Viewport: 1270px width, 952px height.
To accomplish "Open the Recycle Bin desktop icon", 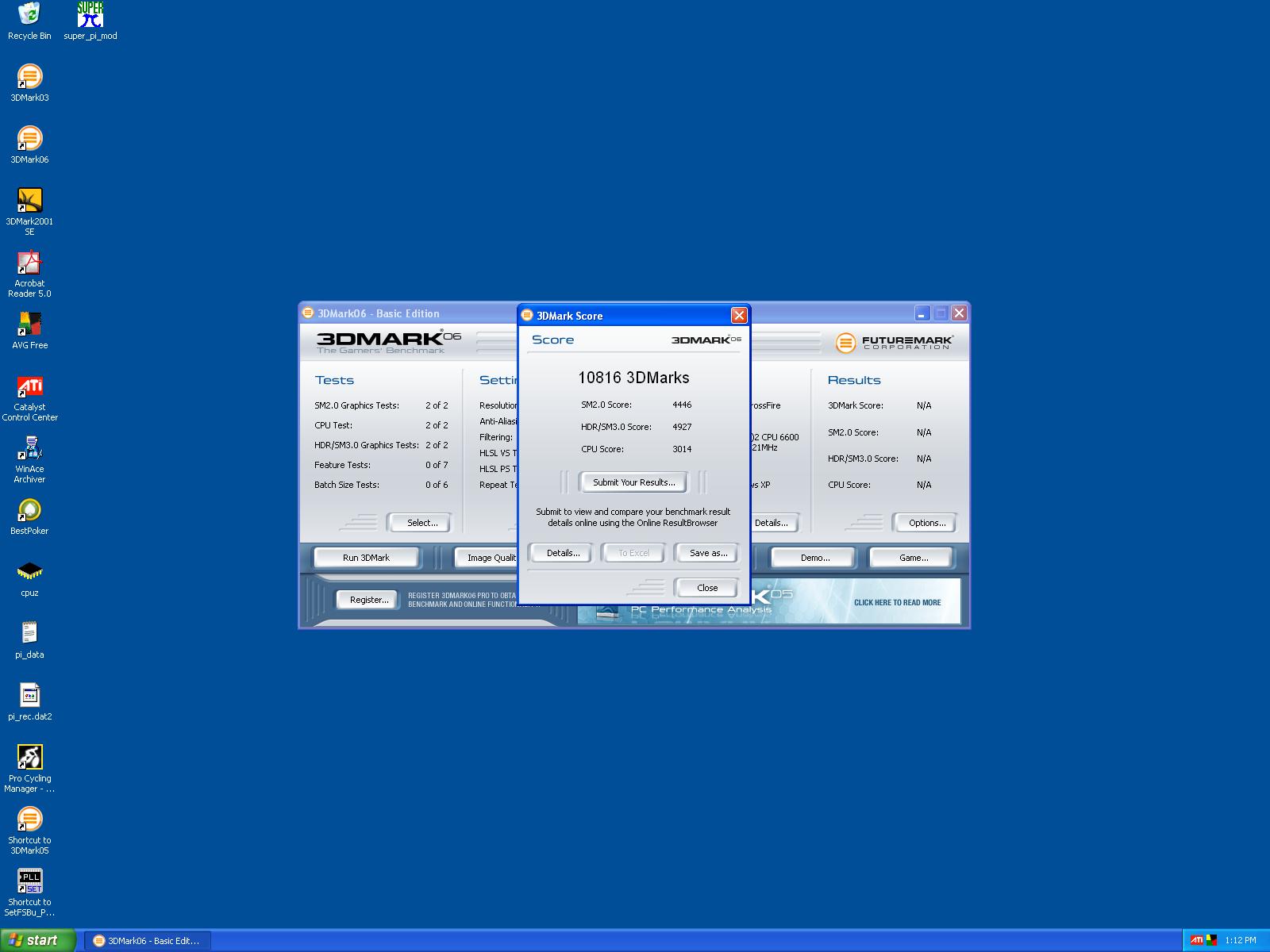I will point(29,21).
